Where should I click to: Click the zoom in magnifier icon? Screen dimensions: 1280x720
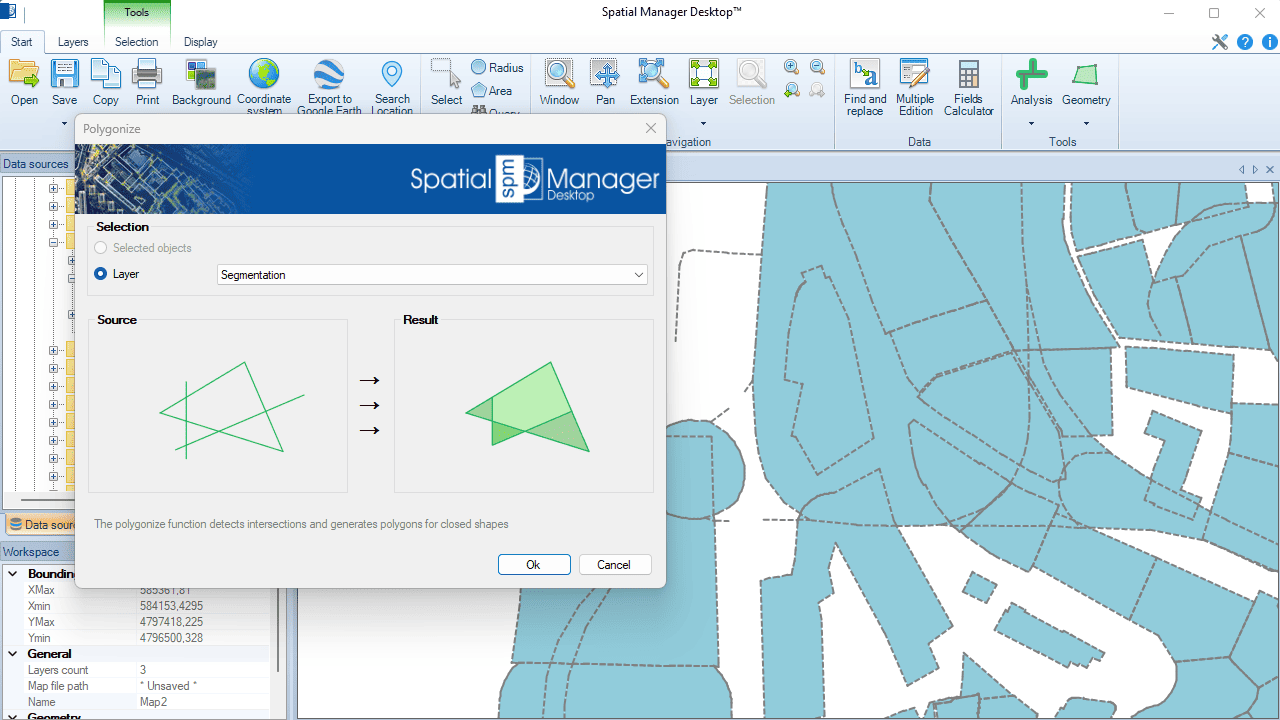pyautogui.click(x=791, y=67)
